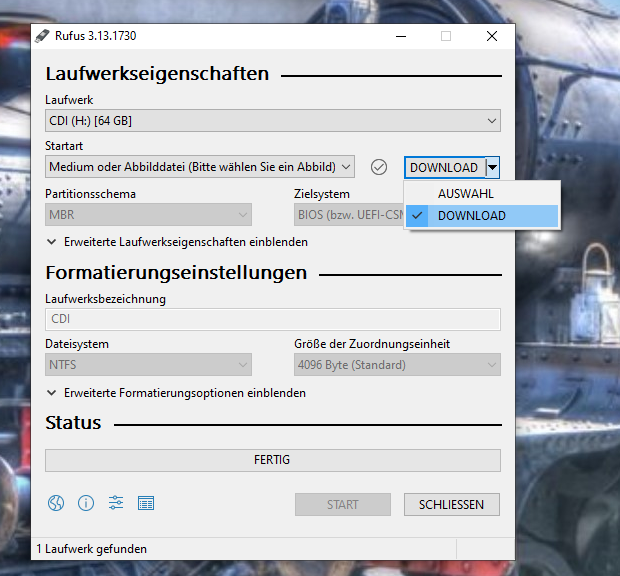Open the Laufwerk CDI (H:) dropdown
Screen dimensions: 620x576
pos(273,121)
